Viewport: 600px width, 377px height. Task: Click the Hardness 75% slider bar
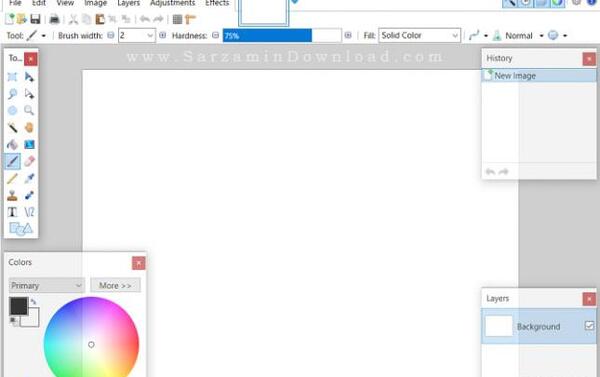(x=282, y=36)
